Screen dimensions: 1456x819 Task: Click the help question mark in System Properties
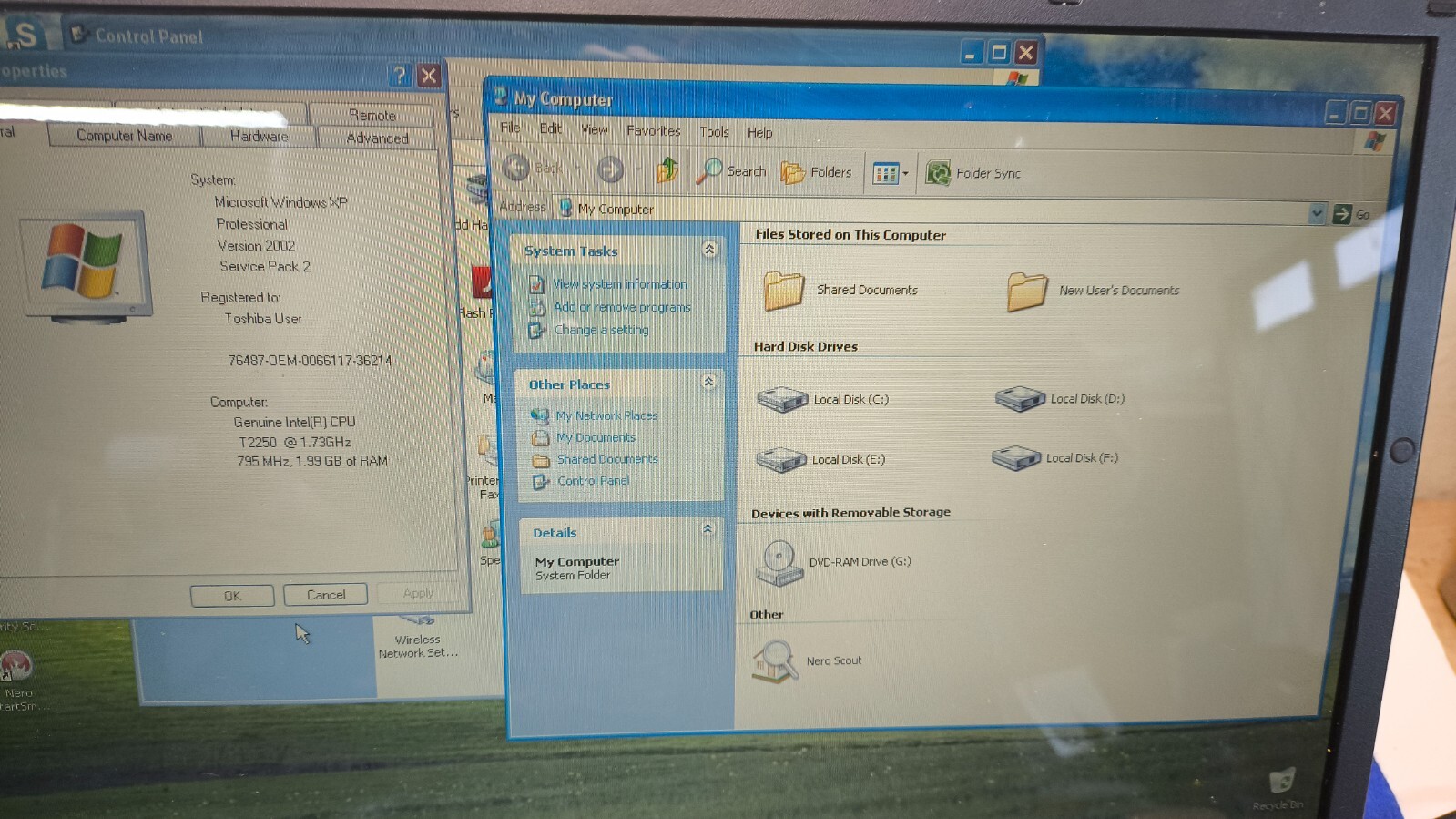(x=399, y=76)
